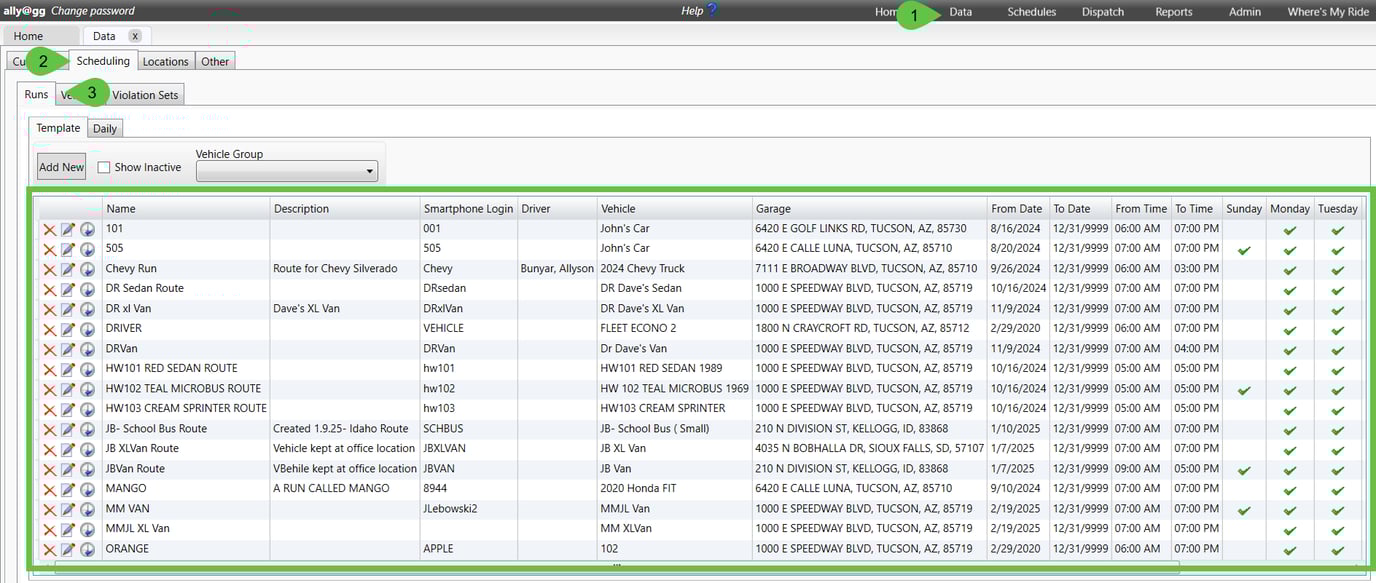Viewport: 1376px width, 583px height.
Task: Toggle Monday checkmark for "MM VAN"
Action: pos(1289,508)
